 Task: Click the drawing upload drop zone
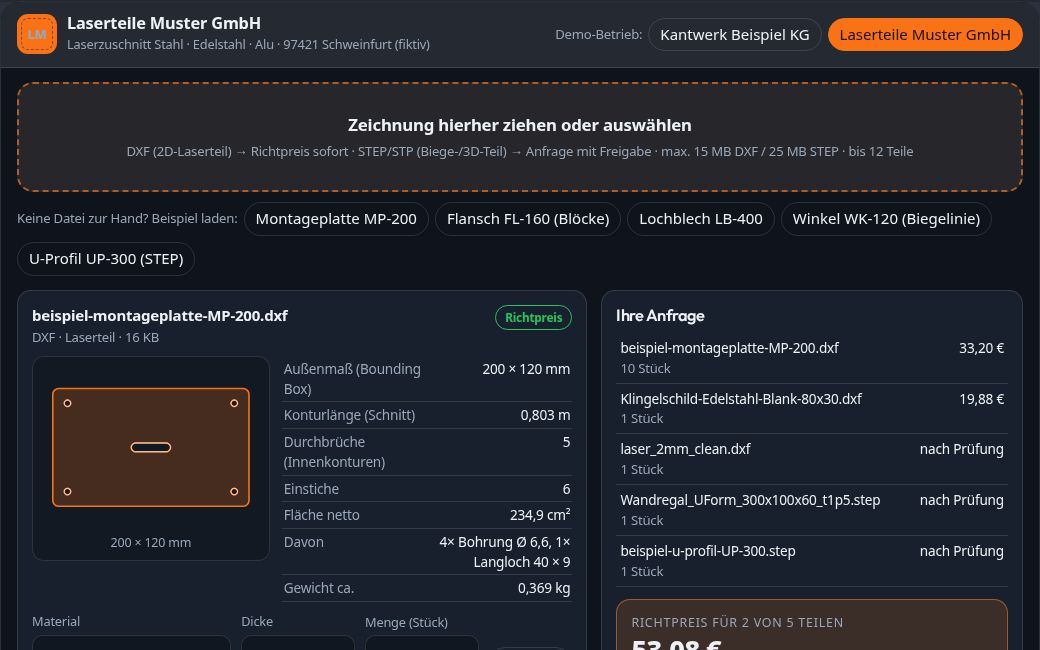point(519,137)
